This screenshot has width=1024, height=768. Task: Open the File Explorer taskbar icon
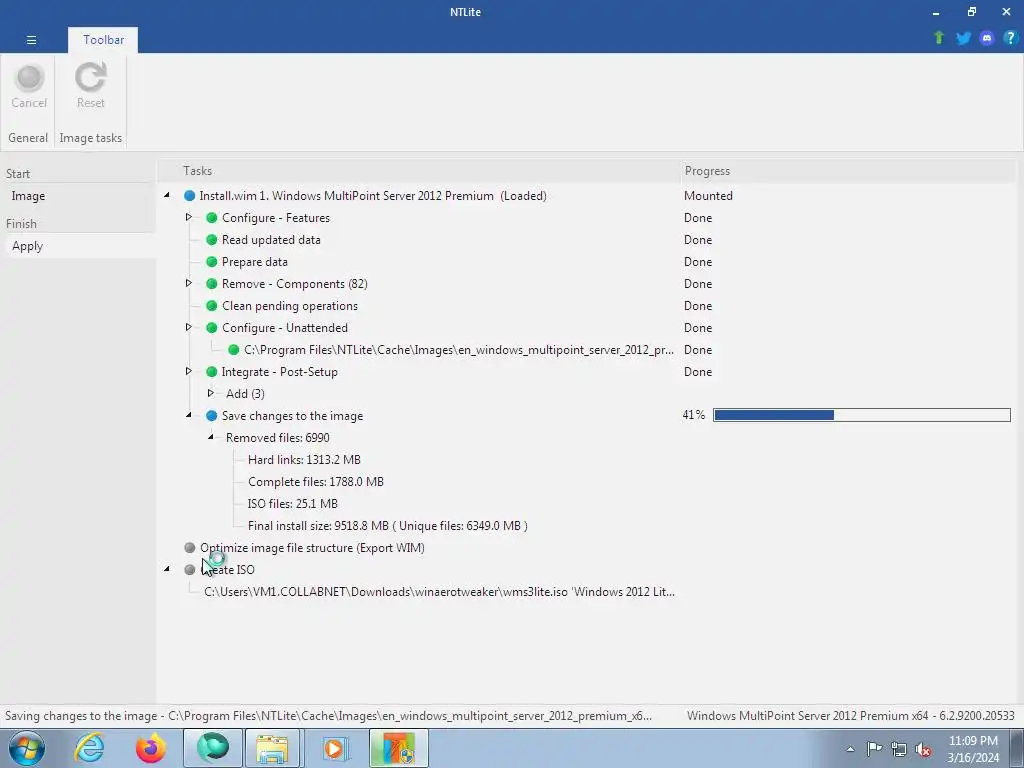tap(272, 748)
